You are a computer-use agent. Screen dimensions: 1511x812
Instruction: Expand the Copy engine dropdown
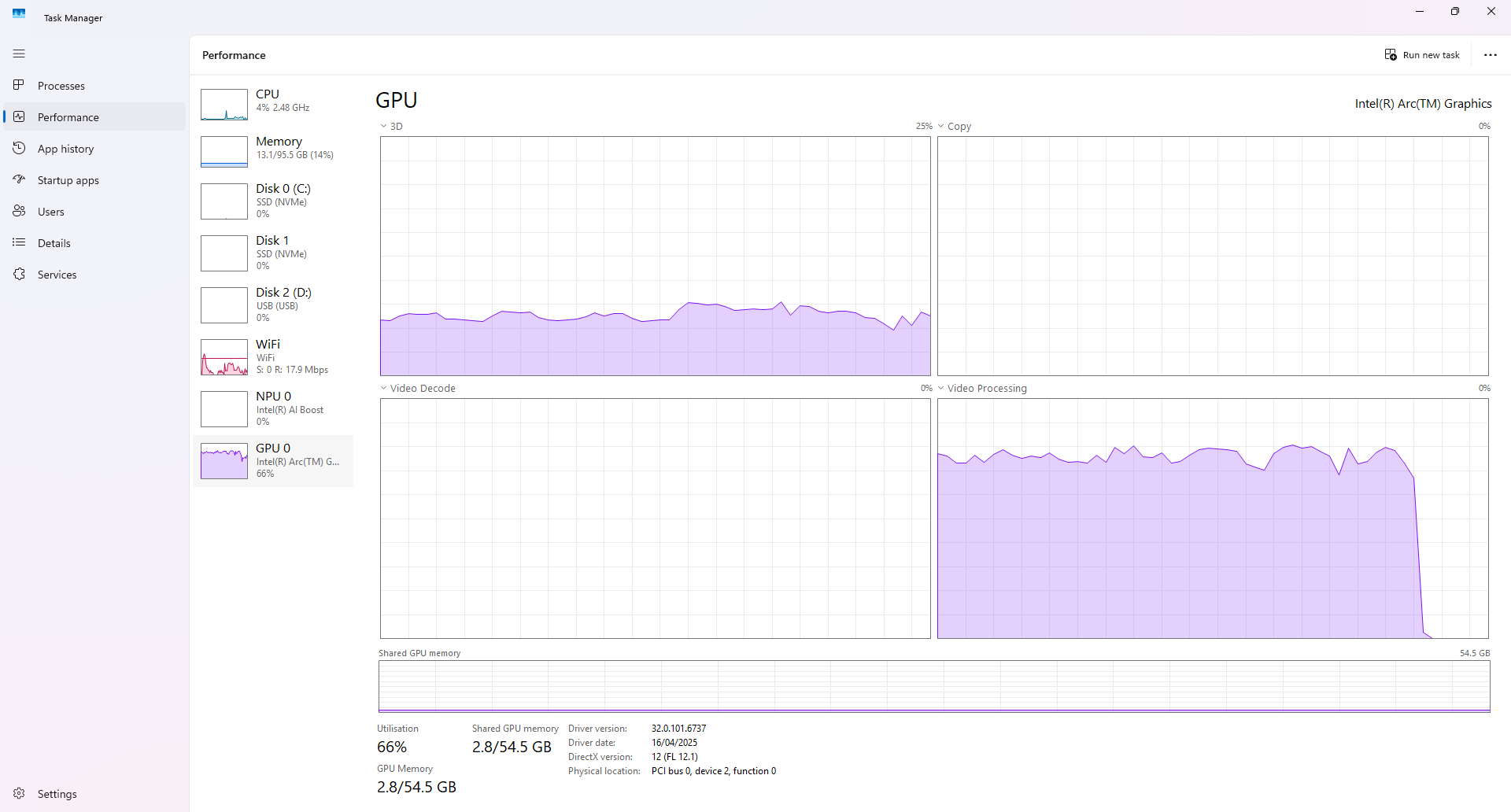tap(941, 126)
